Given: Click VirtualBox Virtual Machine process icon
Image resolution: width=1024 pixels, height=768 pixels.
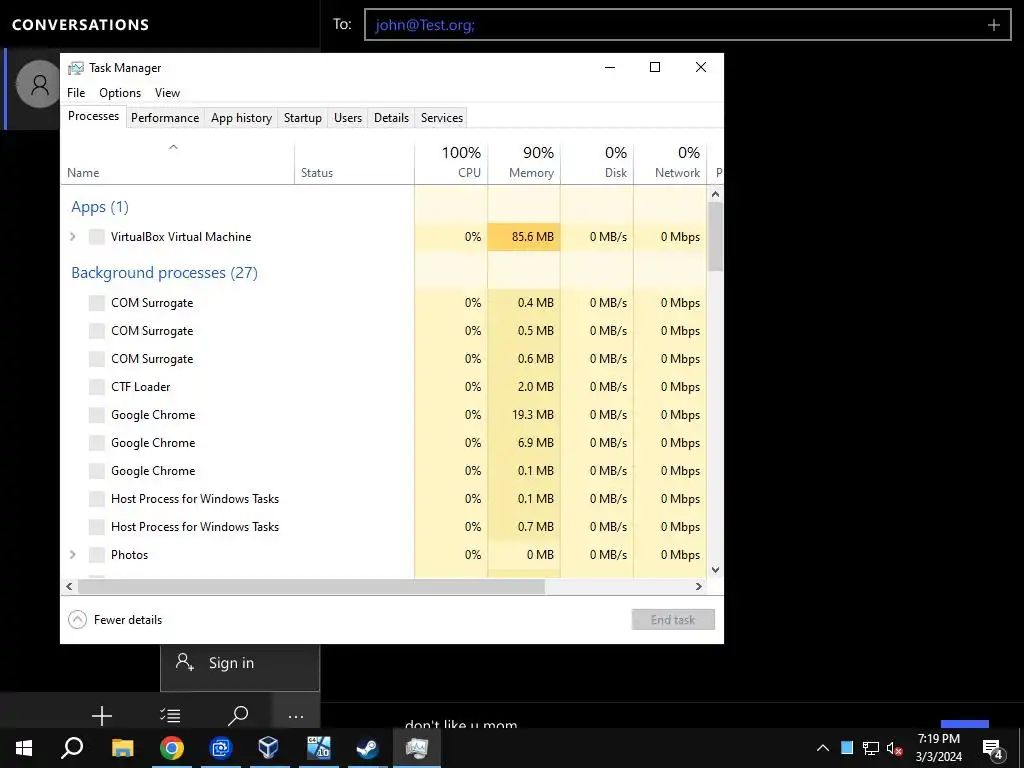Looking at the screenshot, I should (97, 236).
